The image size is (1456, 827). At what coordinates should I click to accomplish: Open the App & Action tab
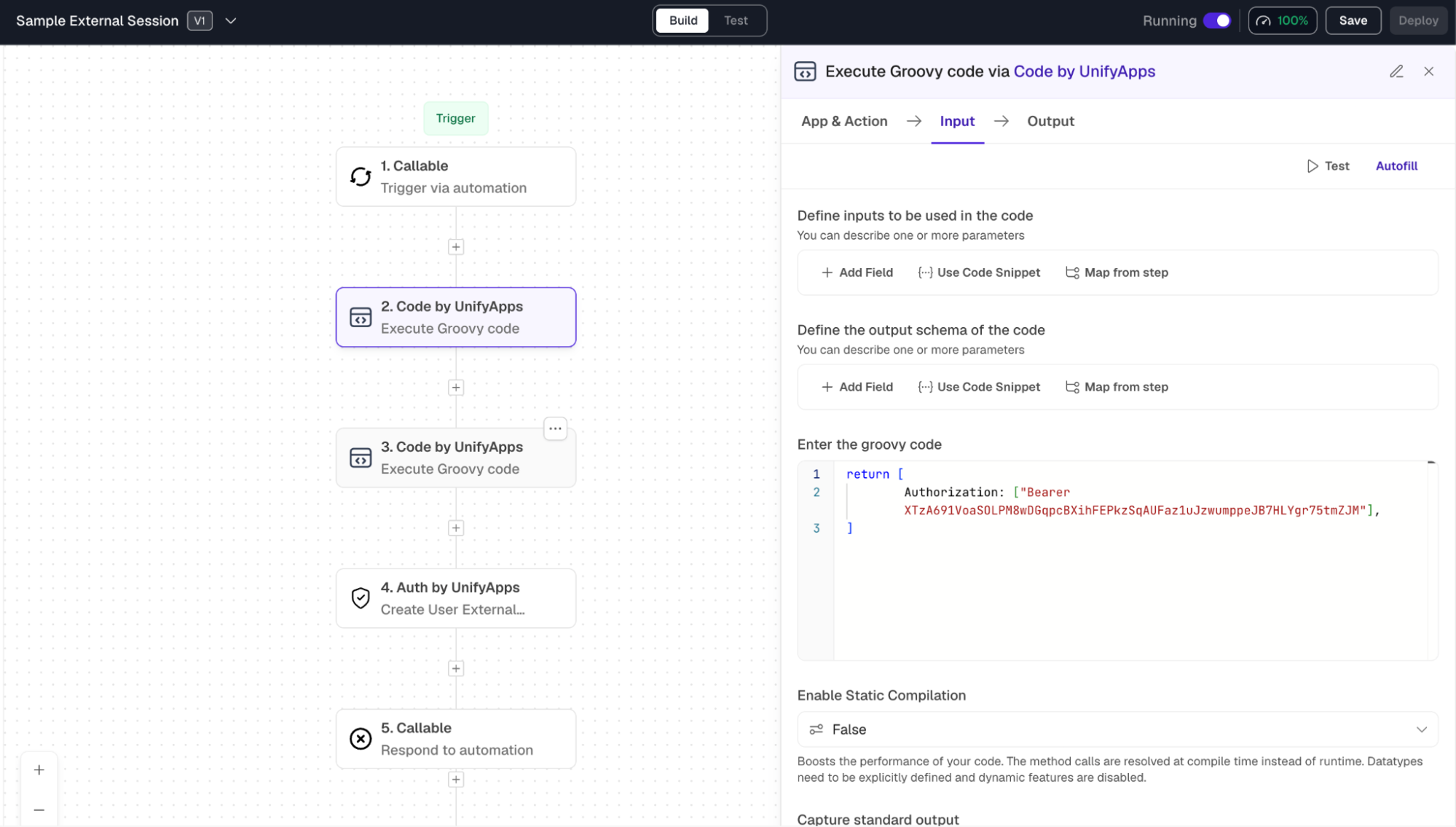[x=844, y=121]
